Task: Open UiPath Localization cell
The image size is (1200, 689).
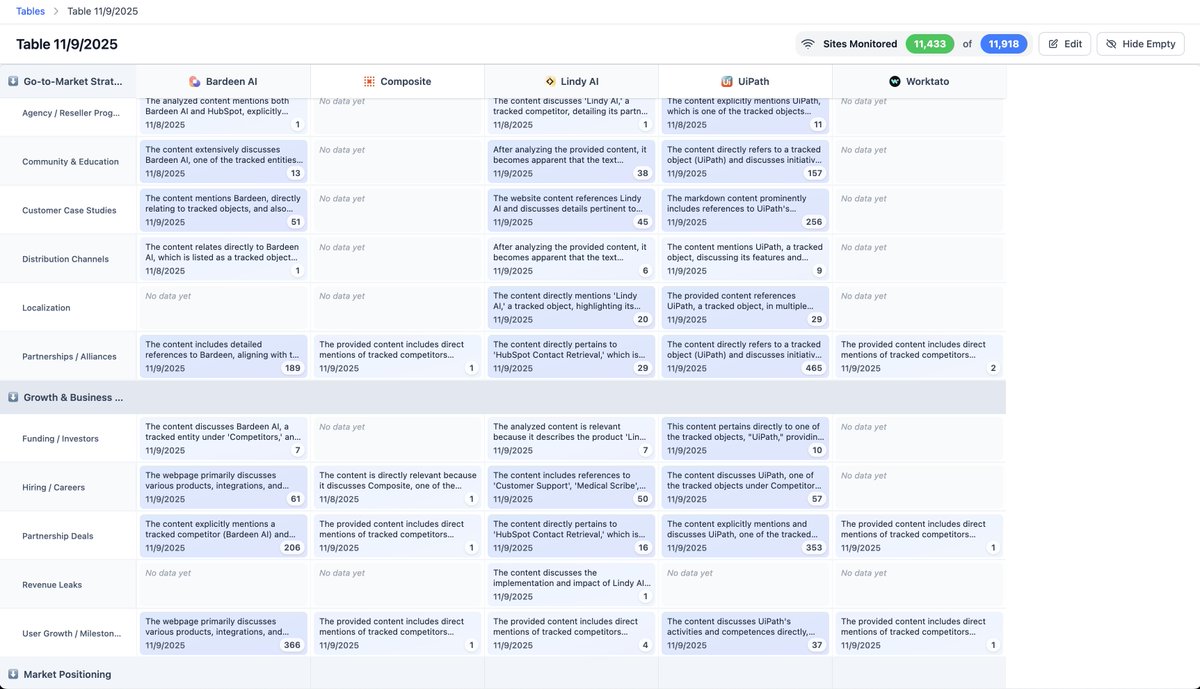Action: 745,308
